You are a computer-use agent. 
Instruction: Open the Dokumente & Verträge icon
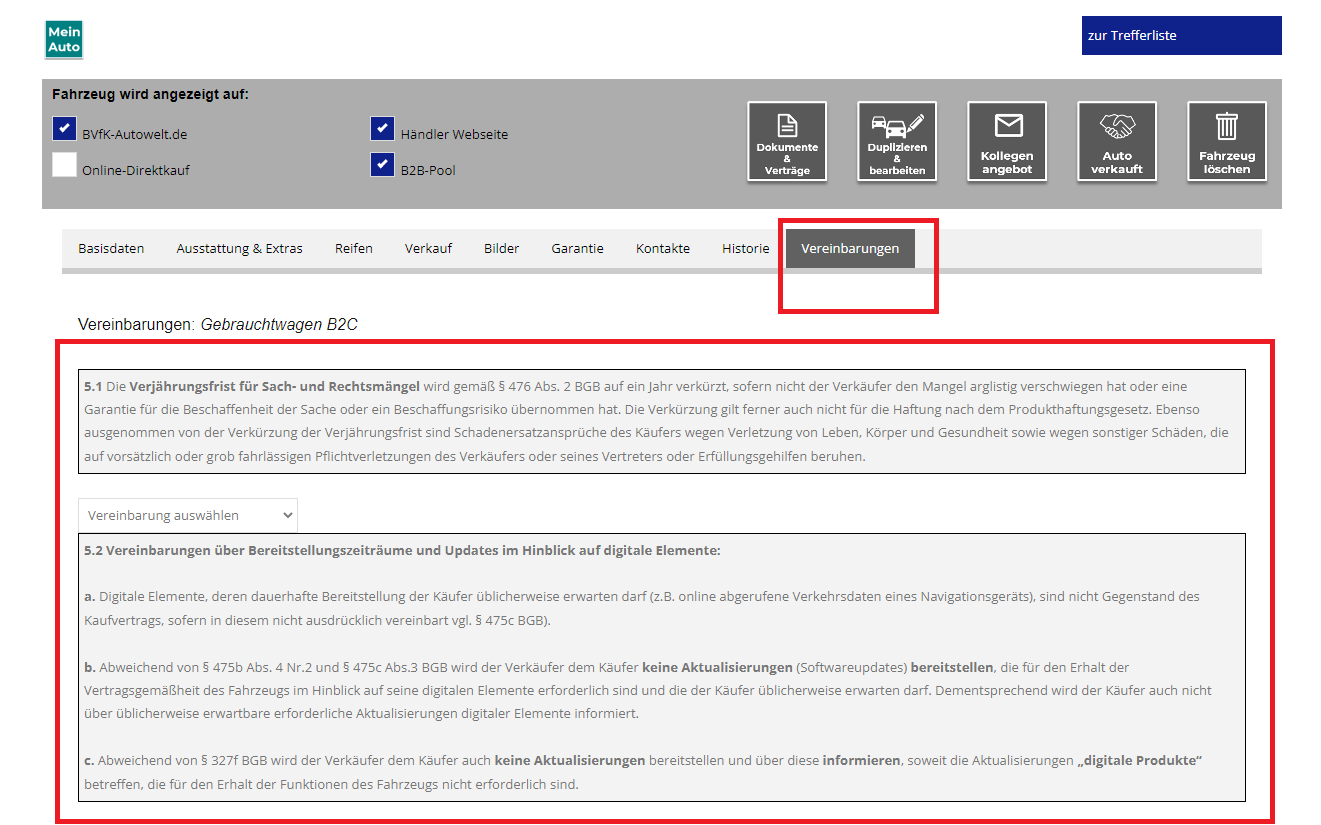(787, 141)
